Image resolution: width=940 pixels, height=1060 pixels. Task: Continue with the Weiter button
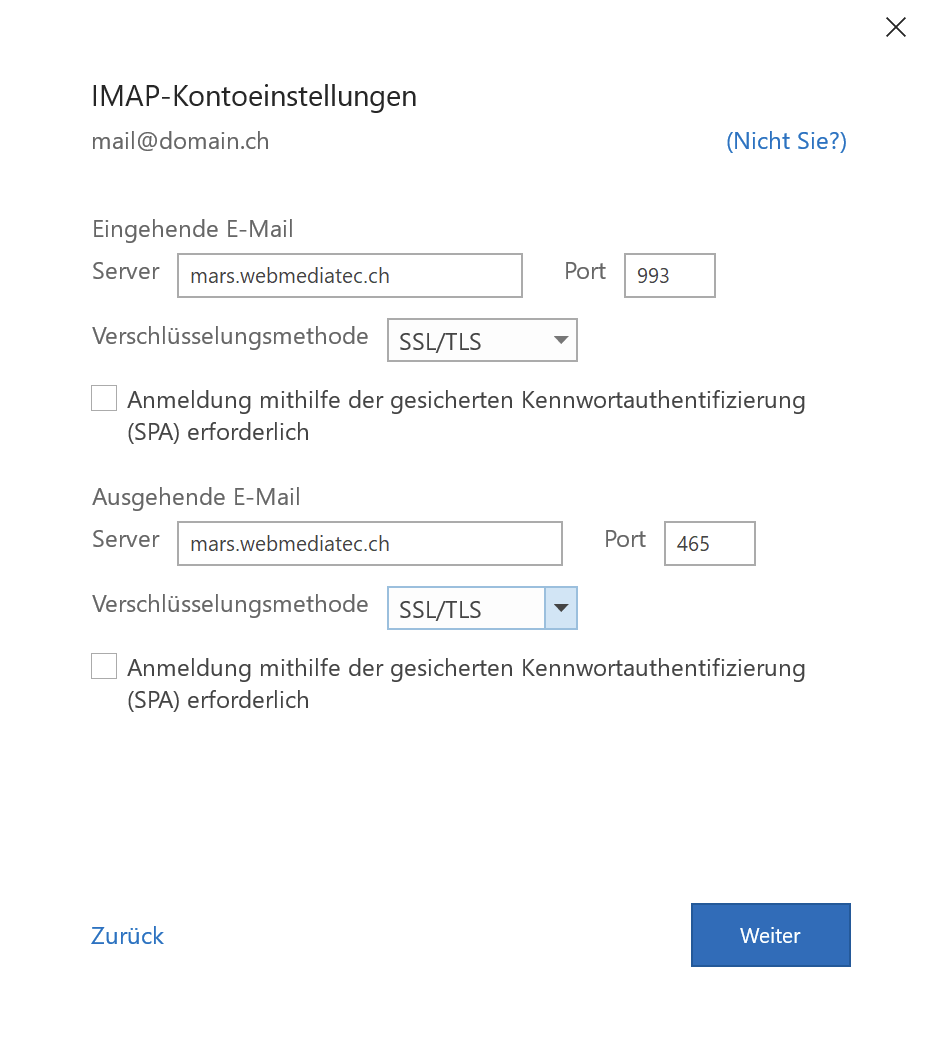pos(770,935)
